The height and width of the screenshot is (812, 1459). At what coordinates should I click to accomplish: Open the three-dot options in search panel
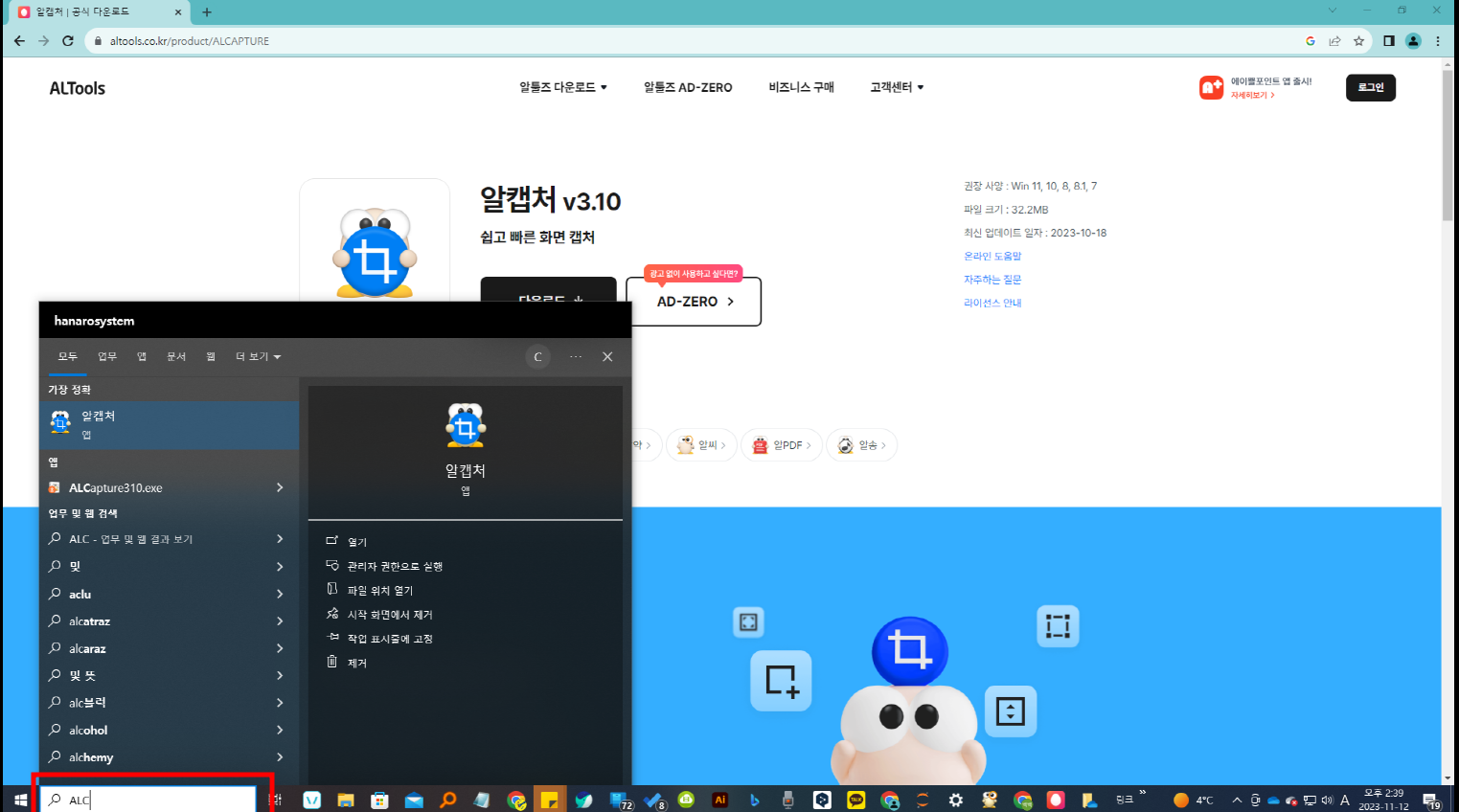[x=576, y=356]
